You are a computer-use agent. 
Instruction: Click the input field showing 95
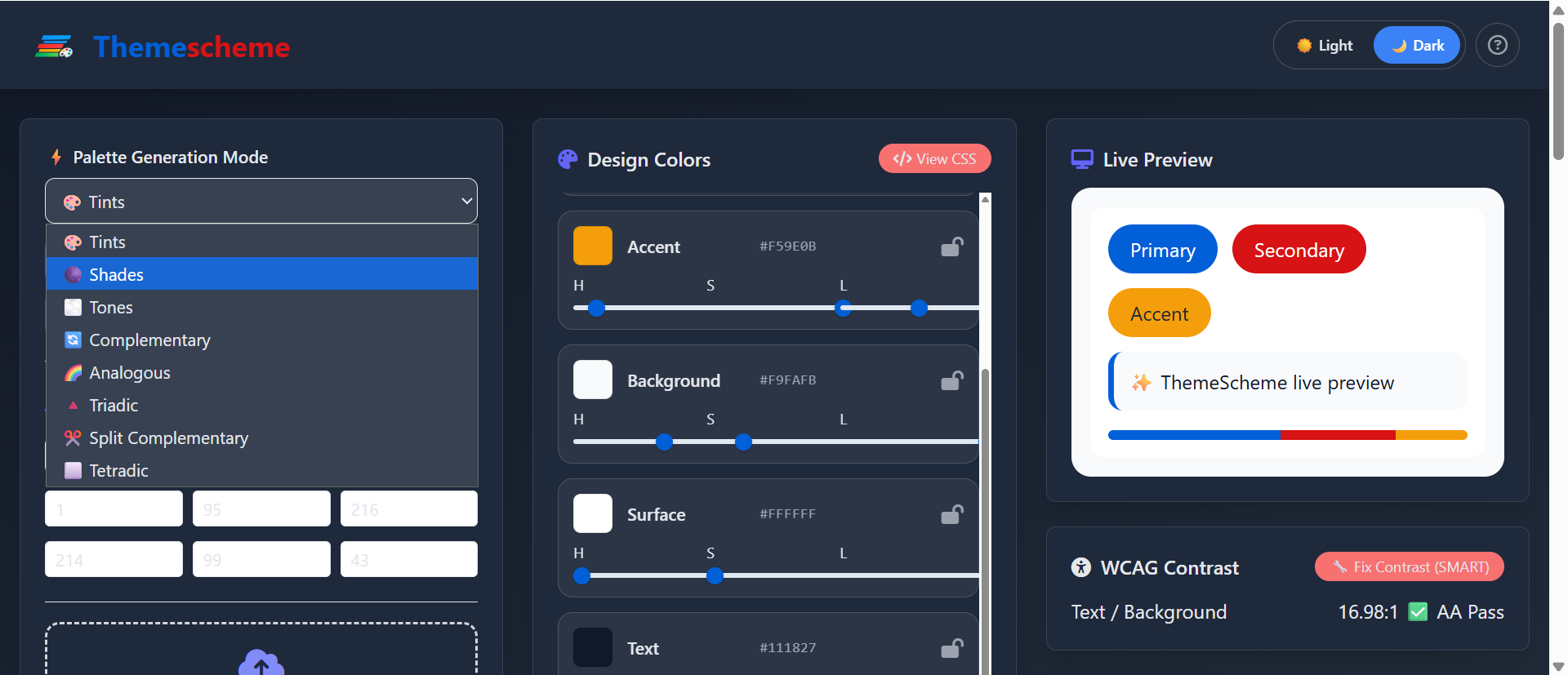click(x=261, y=508)
